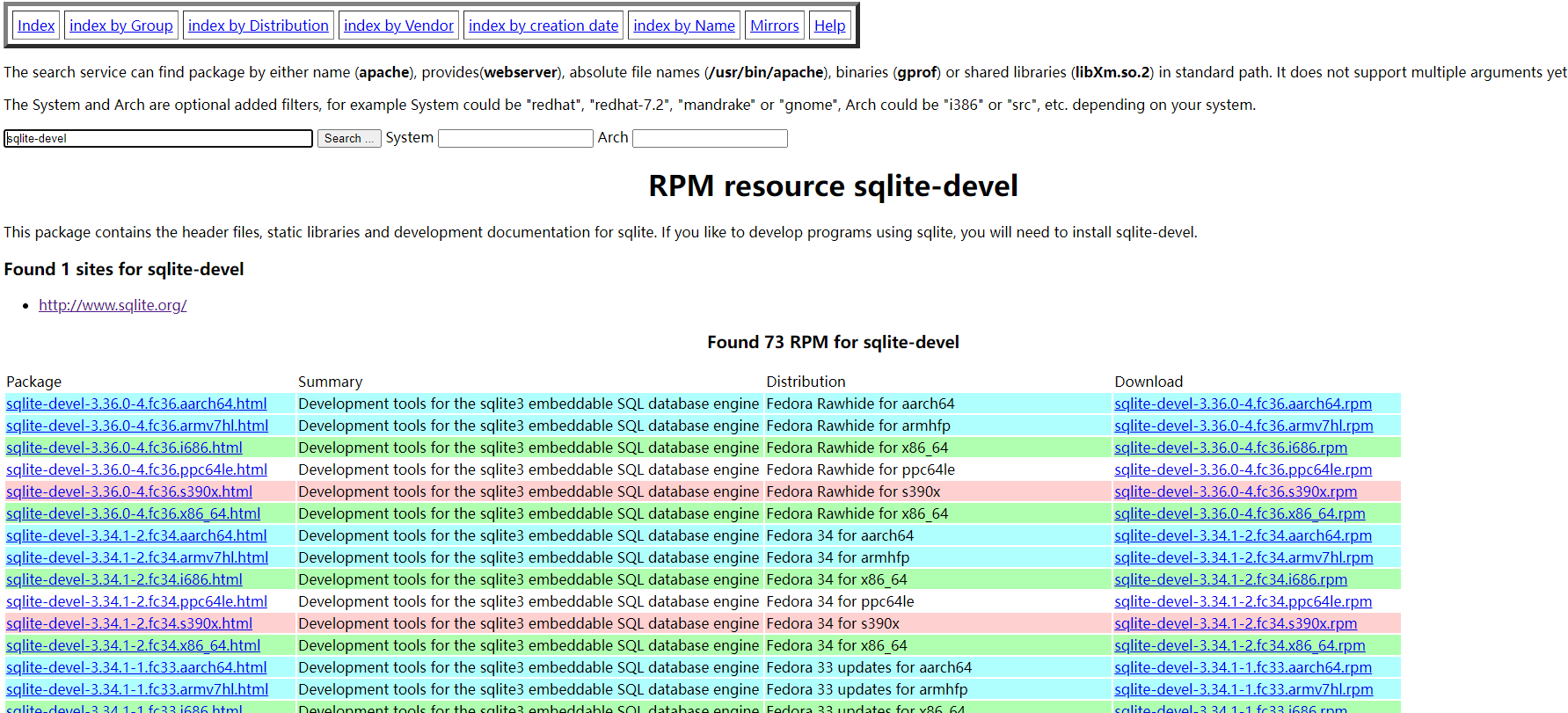This screenshot has height=713, width=1568.
Task: Open sqlite-devel-3.36.0-4.fc36.s390x.html package page
Action: coord(129,491)
